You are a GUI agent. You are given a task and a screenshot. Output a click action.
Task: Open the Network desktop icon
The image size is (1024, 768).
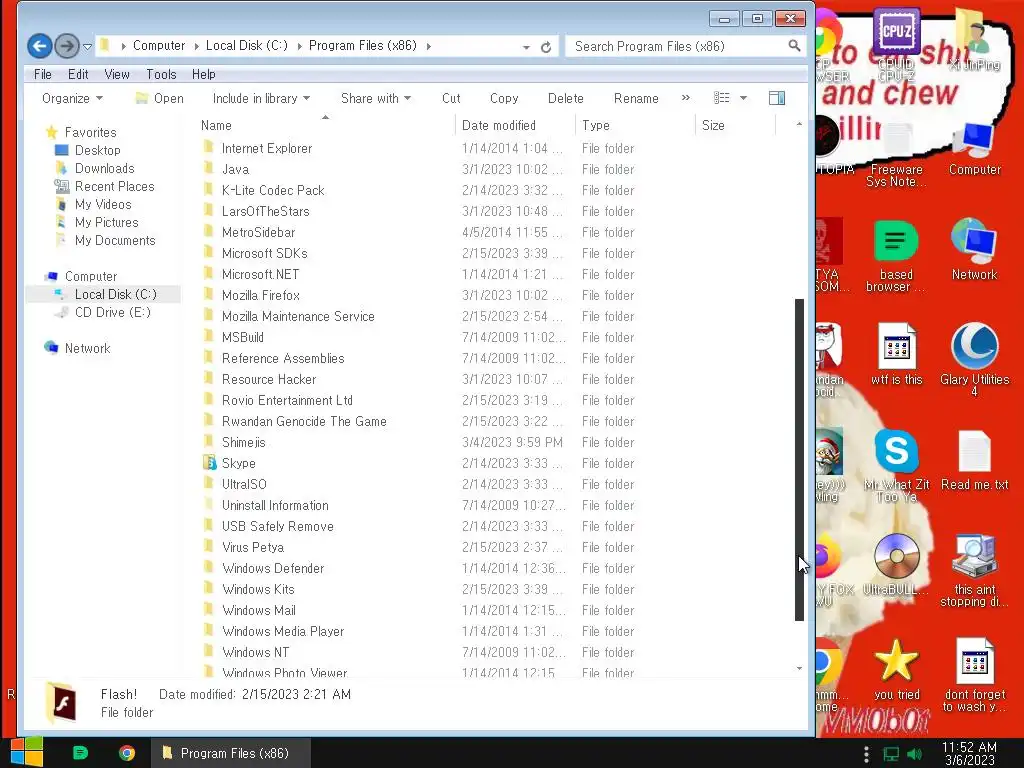pyautogui.click(x=974, y=249)
